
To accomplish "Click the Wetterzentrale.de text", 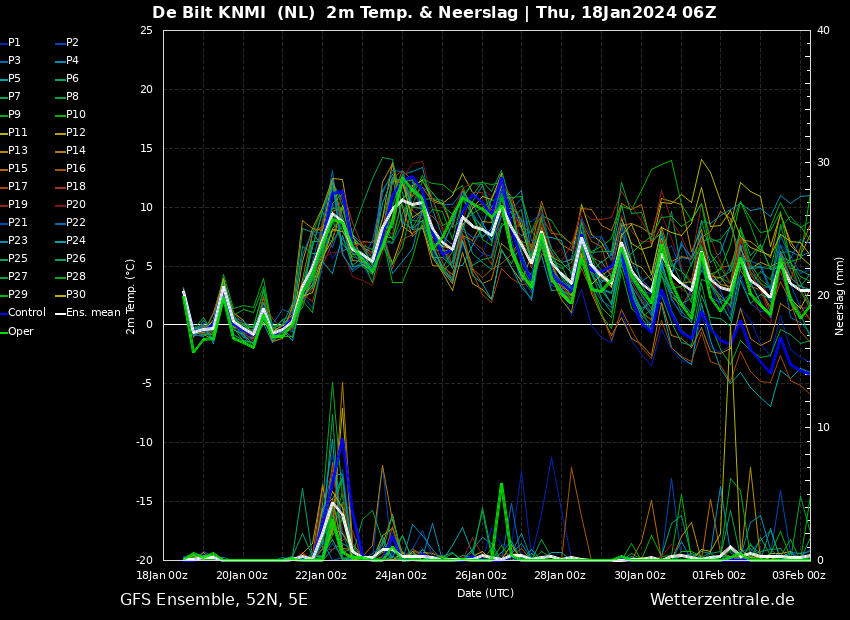I will click(722, 599).
